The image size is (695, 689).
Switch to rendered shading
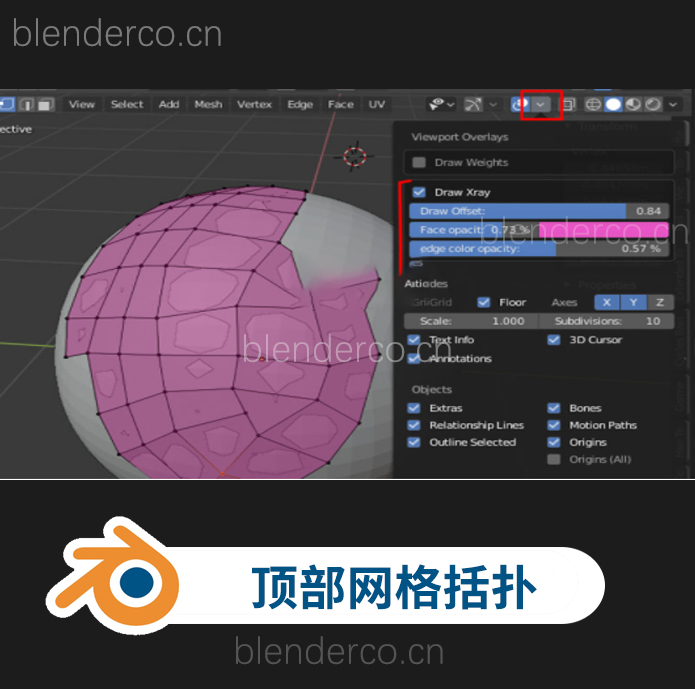click(653, 105)
